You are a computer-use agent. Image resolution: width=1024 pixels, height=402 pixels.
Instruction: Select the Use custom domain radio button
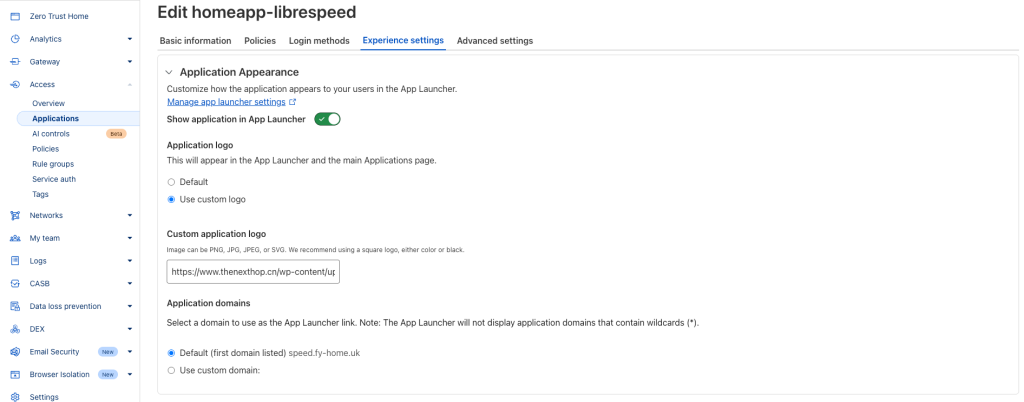pyautogui.click(x=171, y=370)
